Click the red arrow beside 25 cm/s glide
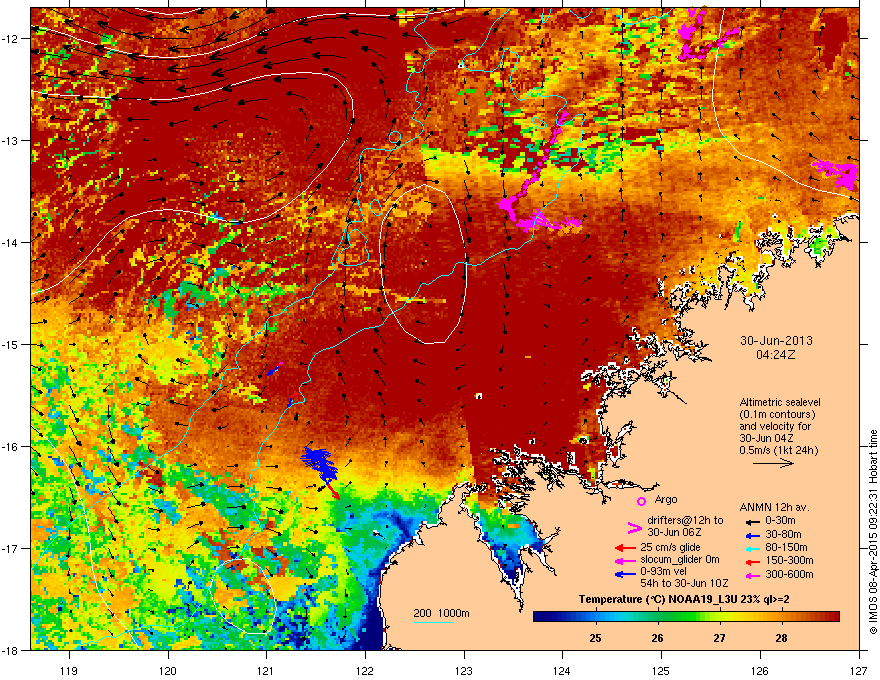This screenshot has width=880, height=680. [x=625, y=548]
